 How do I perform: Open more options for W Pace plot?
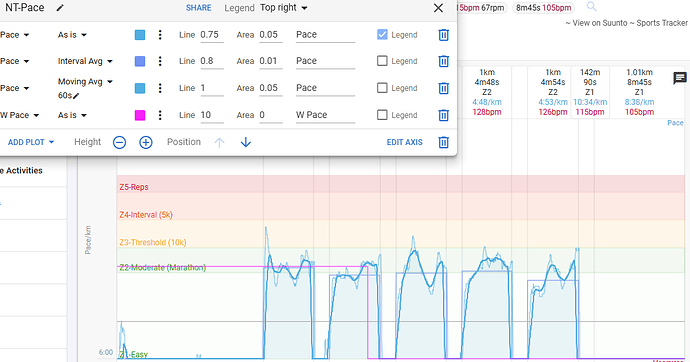tap(160, 115)
